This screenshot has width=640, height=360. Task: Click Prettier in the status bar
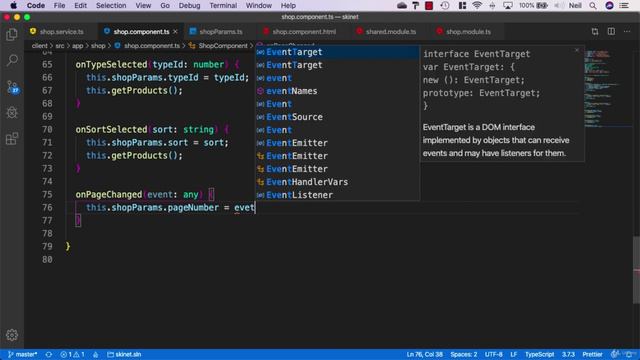592,354
